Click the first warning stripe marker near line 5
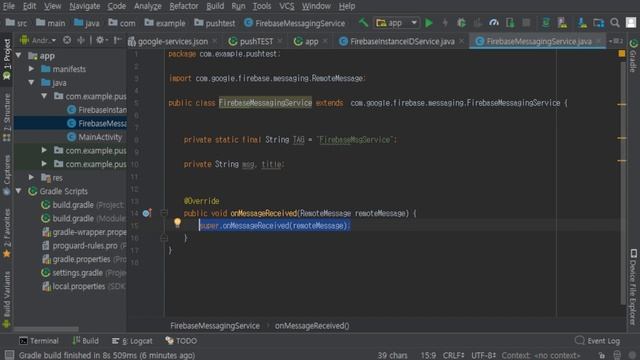The image size is (640, 360). [622, 104]
